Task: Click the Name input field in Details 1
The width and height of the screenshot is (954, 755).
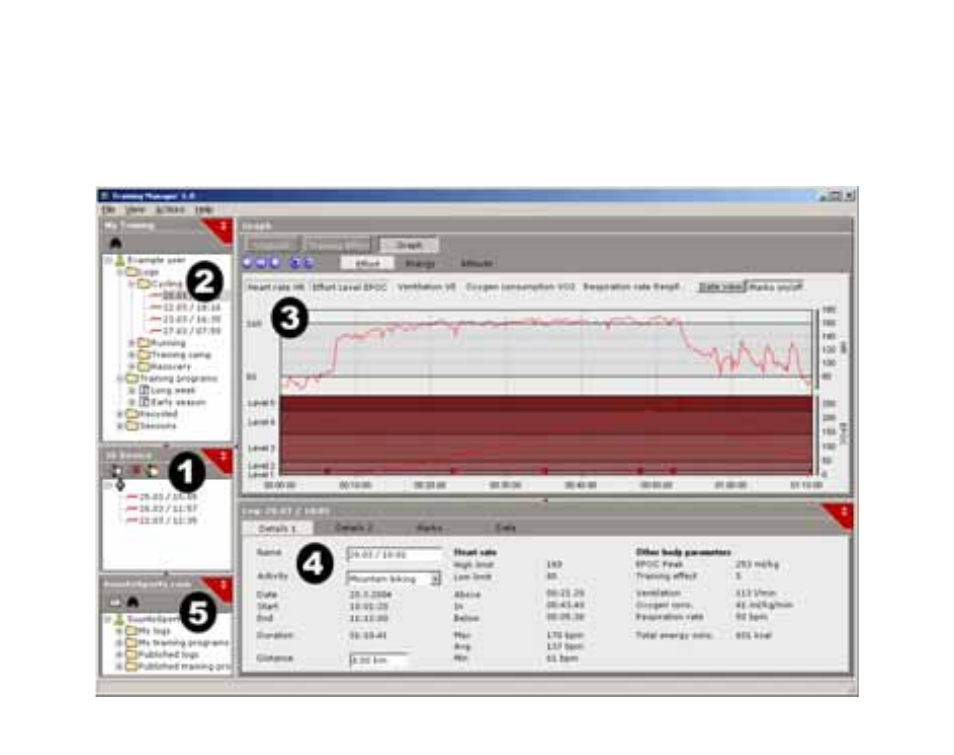Action: (394, 554)
